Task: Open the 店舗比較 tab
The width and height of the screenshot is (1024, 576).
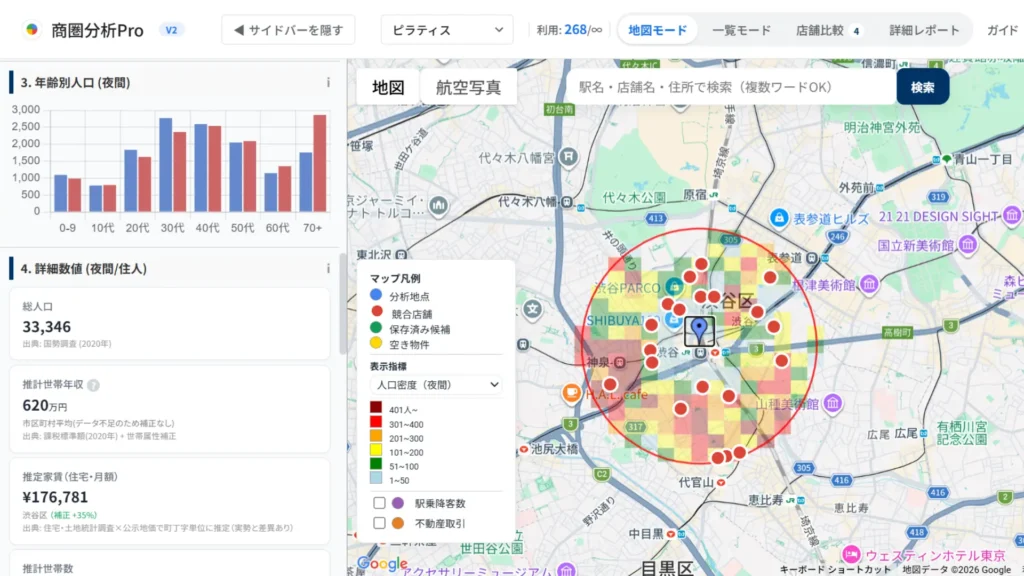Action: click(829, 30)
